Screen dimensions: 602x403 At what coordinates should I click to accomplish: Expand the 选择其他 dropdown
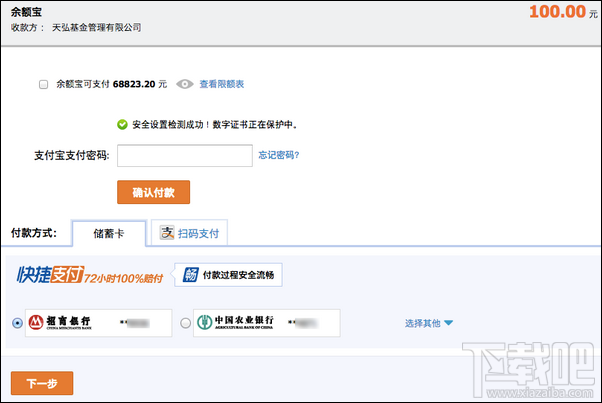(x=429, y=323)
